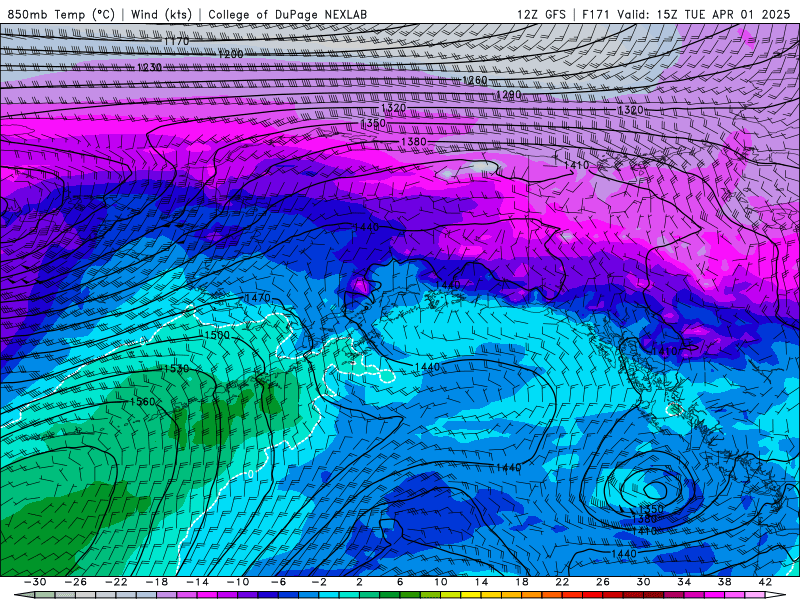Click the -22 value on temperature scale
The width and height of the screenshot is (800, 600).
tap(116, 582)
